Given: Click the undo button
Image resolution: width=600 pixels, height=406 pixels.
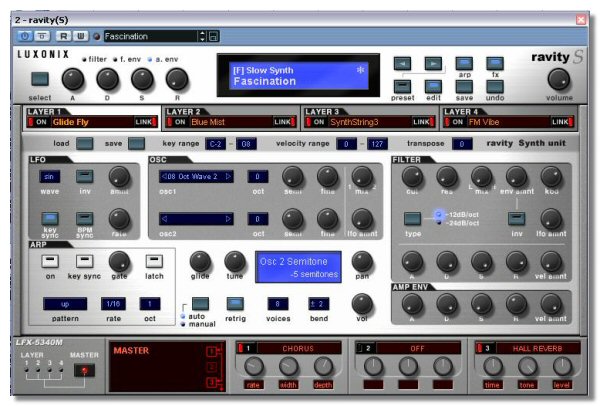Looking at the screenshot, I should [x=495, y=86].
